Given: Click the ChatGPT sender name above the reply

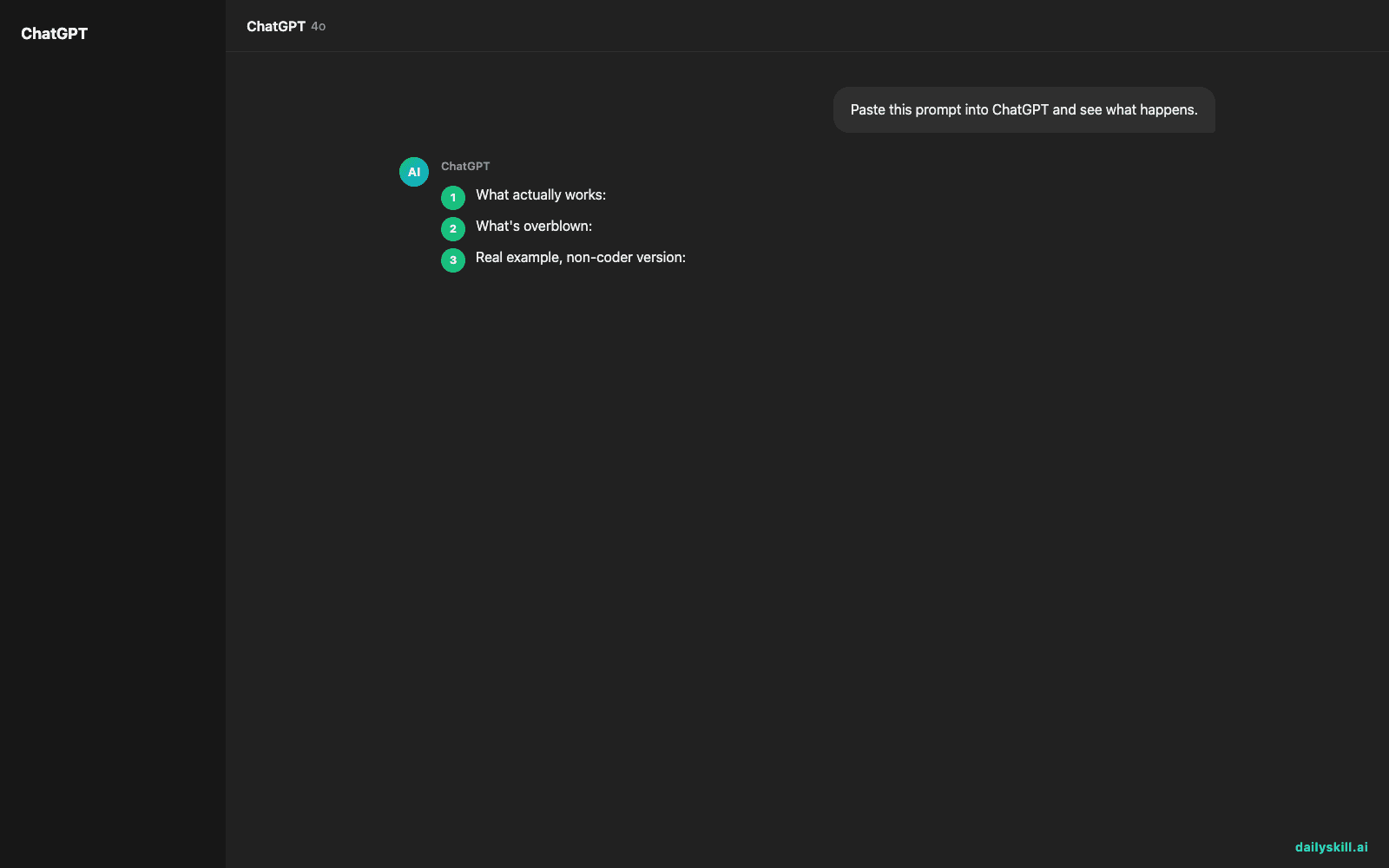Looking at the screenshot, I should 465,166.
